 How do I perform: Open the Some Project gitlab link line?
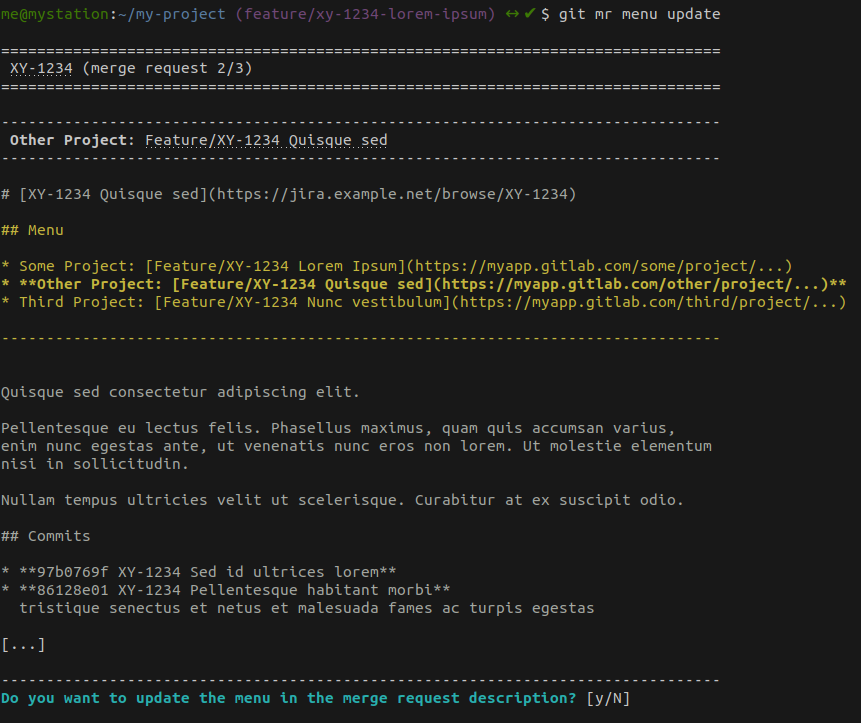[396, 266]
